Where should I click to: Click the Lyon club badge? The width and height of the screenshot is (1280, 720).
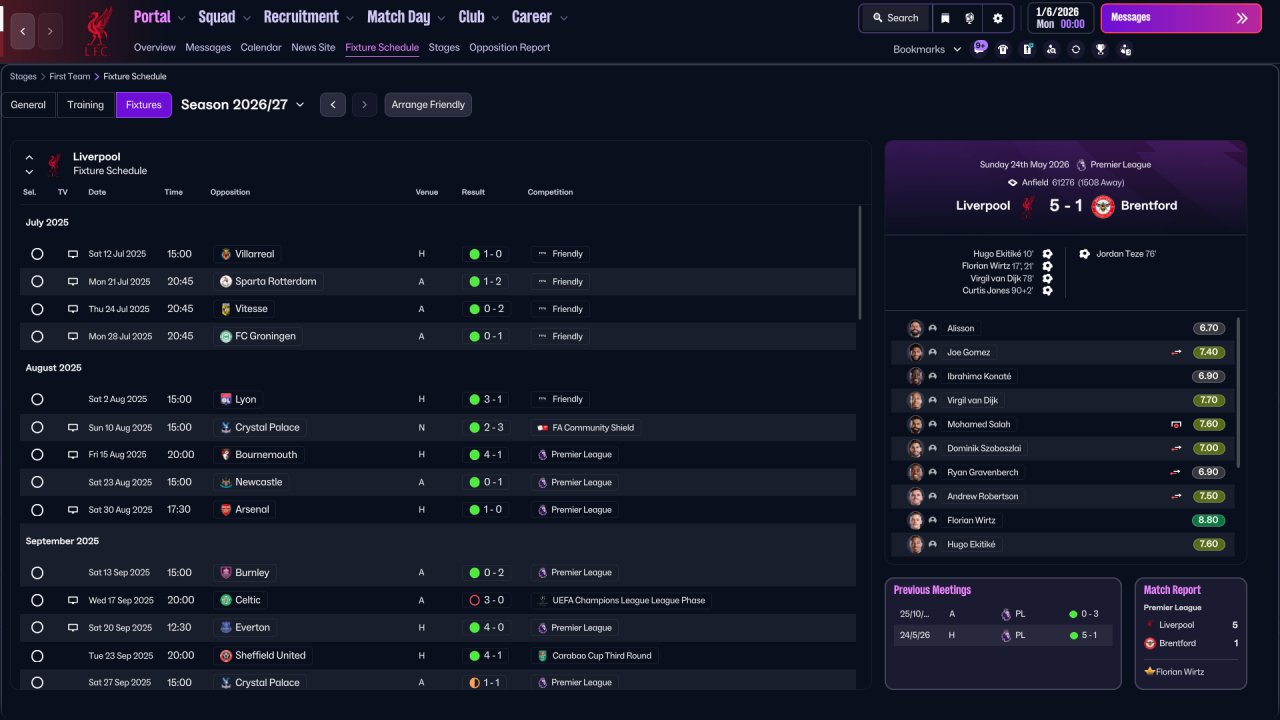pyautogui.click(x=226, y=399)
